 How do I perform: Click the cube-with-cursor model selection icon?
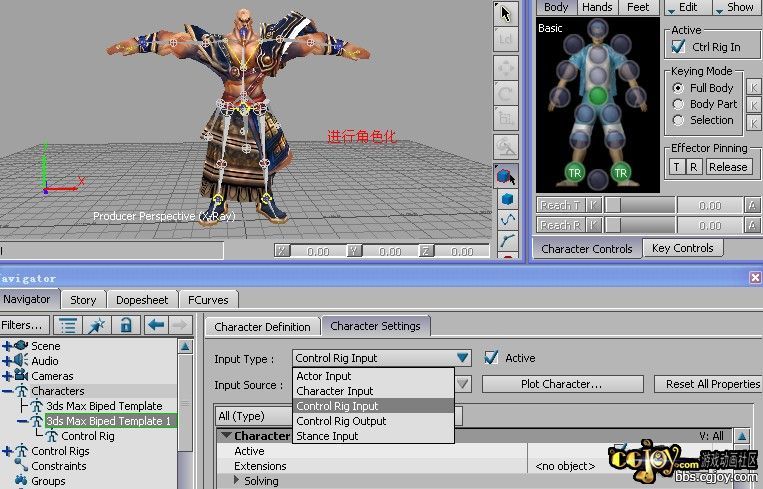[506, 176]
